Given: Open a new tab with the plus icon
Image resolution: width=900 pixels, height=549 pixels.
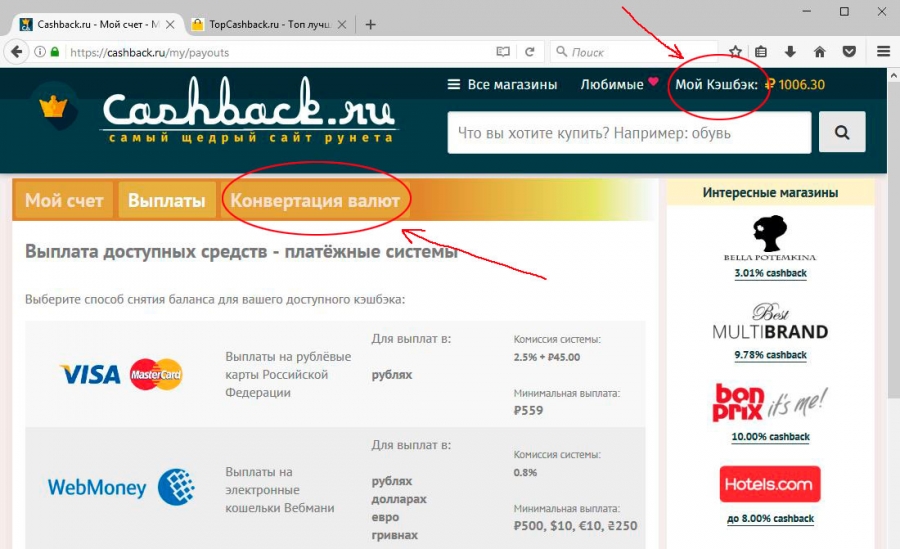Looking at the screenshot, I should [371, 25].
